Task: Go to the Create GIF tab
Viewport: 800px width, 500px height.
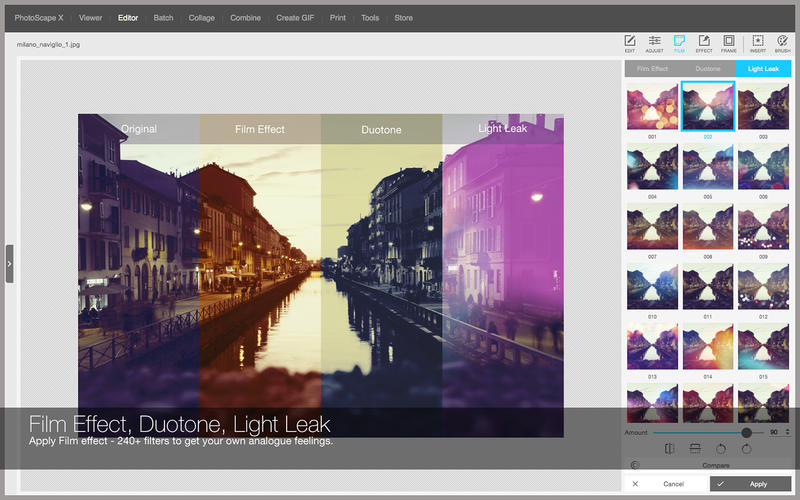Action: (295, 18)
